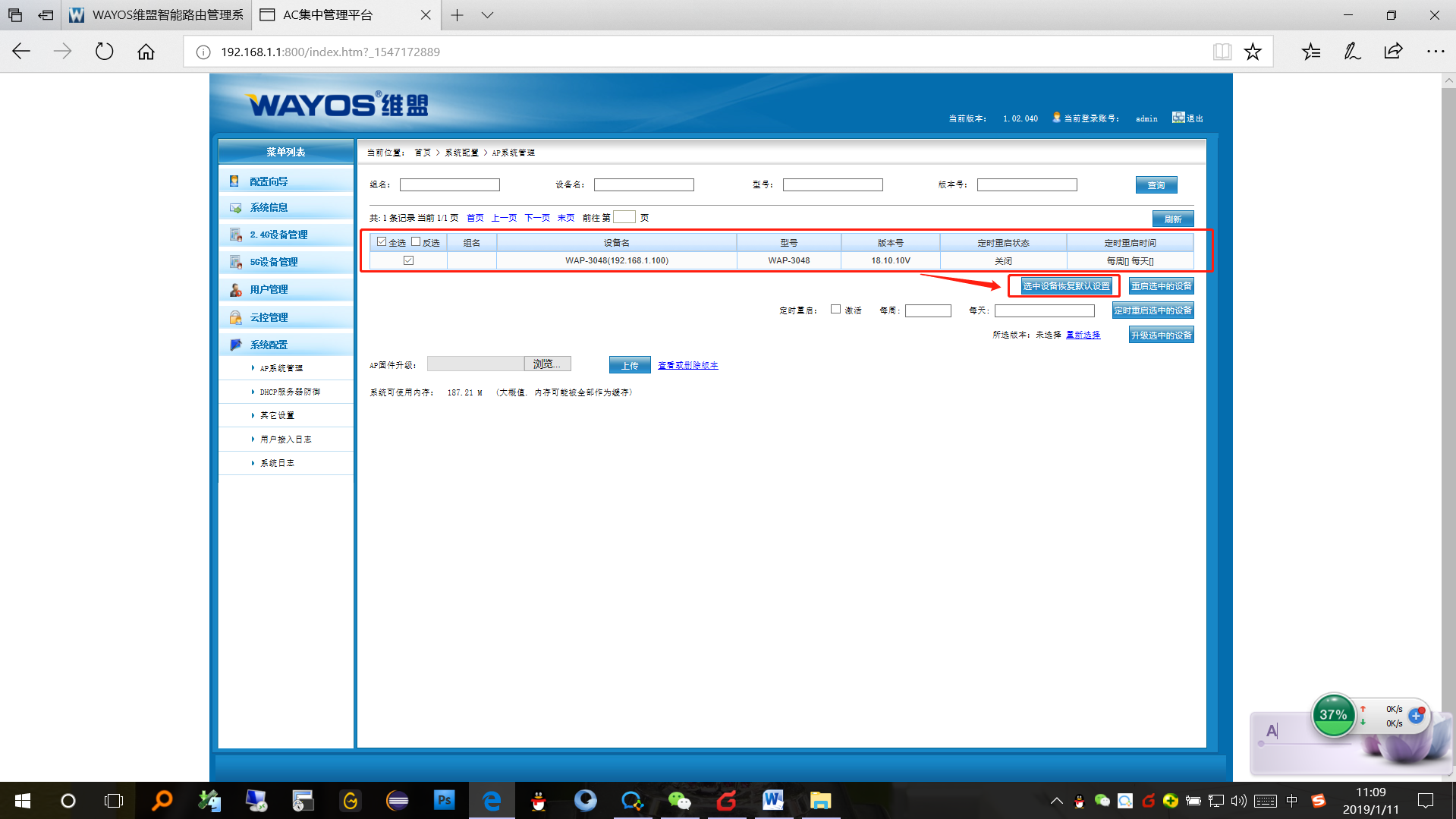Select 用户接入日志 submenu item
The image size is (1456, 819).
point(285,439)
